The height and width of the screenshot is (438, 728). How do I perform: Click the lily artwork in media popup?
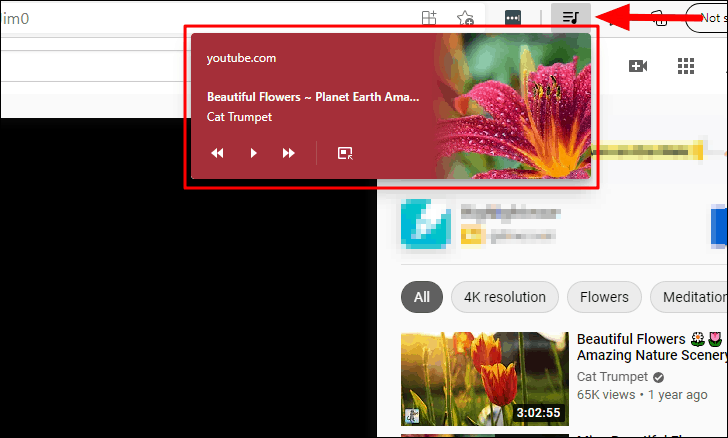513,106
